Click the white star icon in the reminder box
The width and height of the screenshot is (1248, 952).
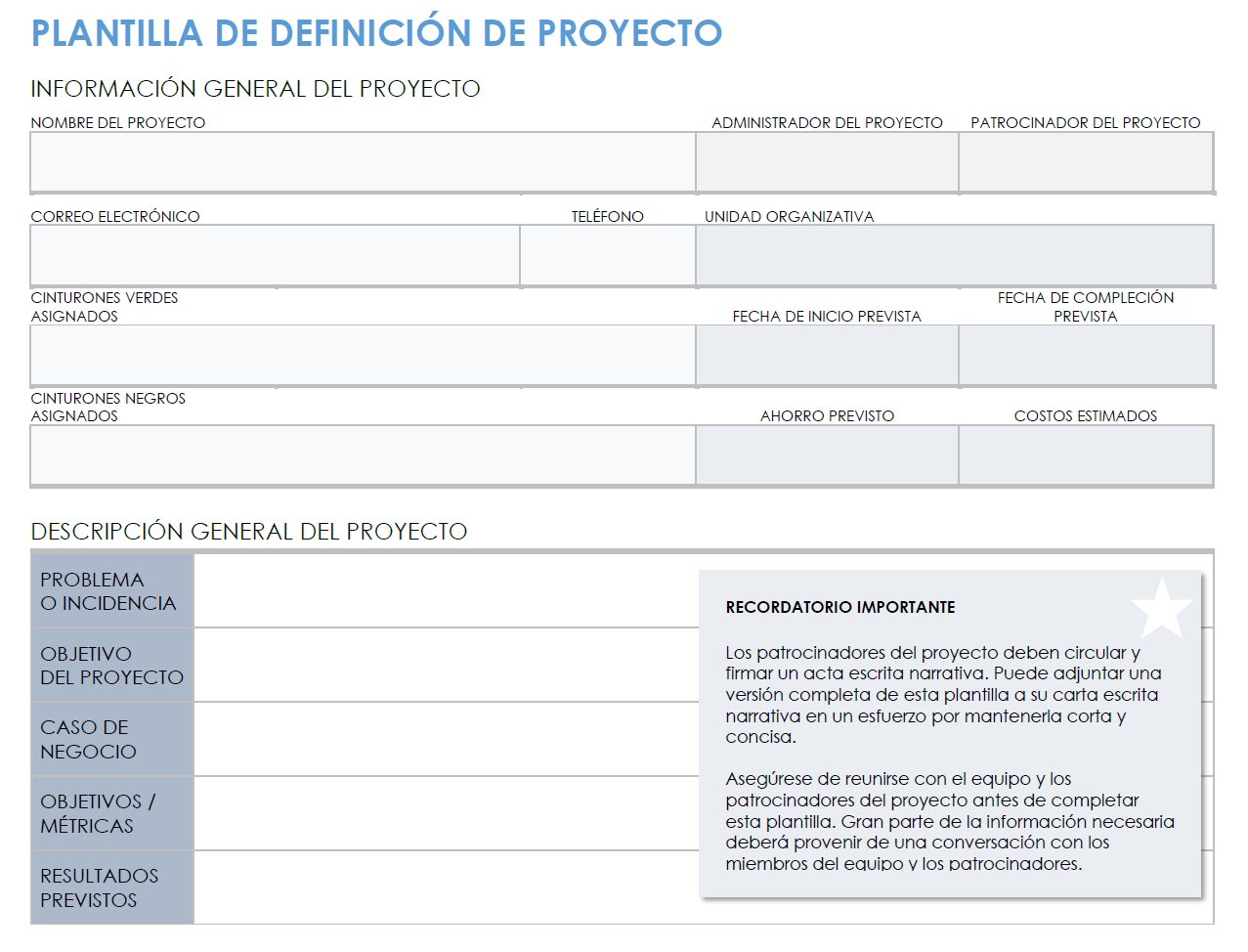point(1162,608)
